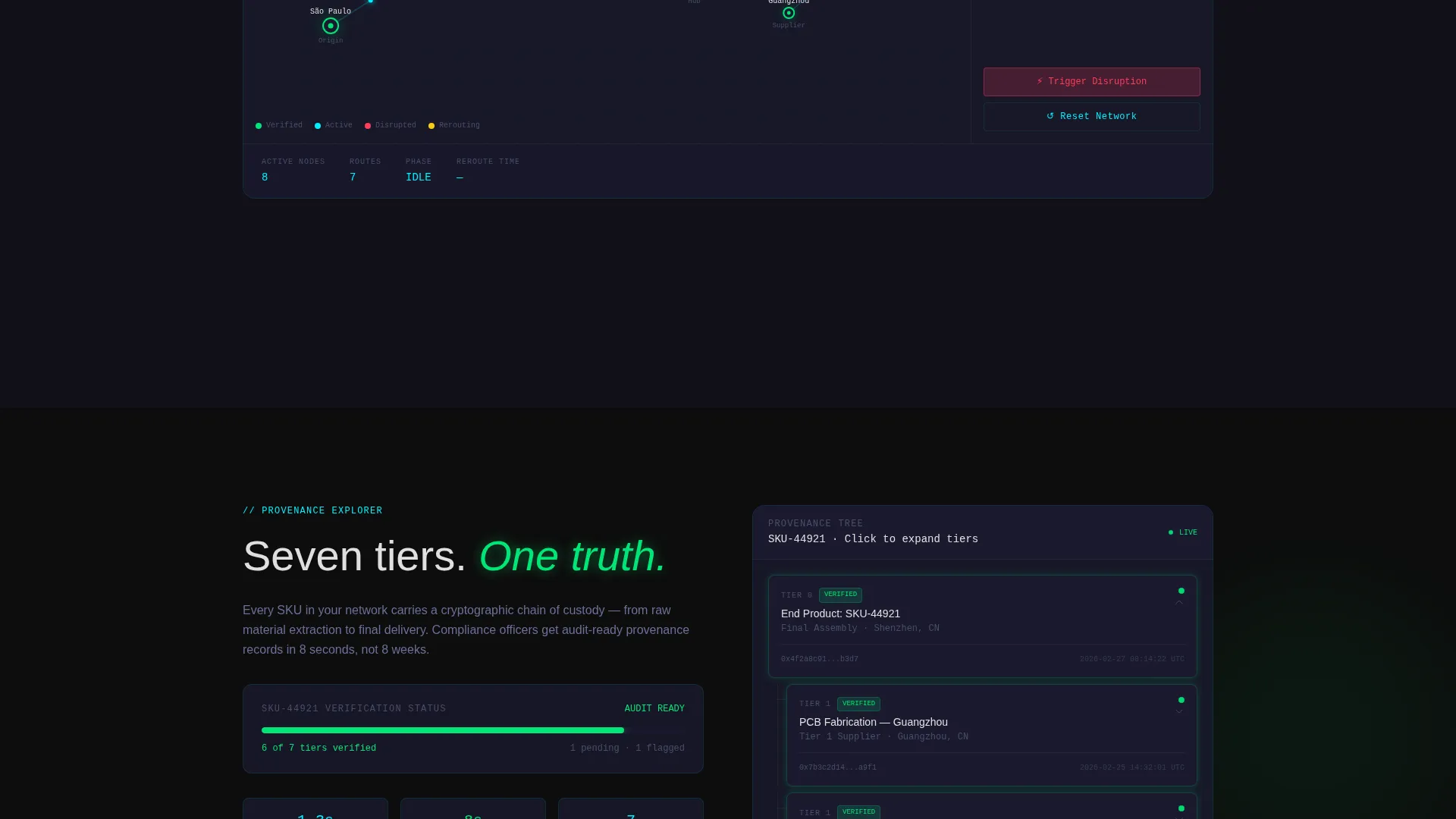This screenshot has height=819, width=1456.
Task: Select the São Paulo origin node
Action: point(331,26)
